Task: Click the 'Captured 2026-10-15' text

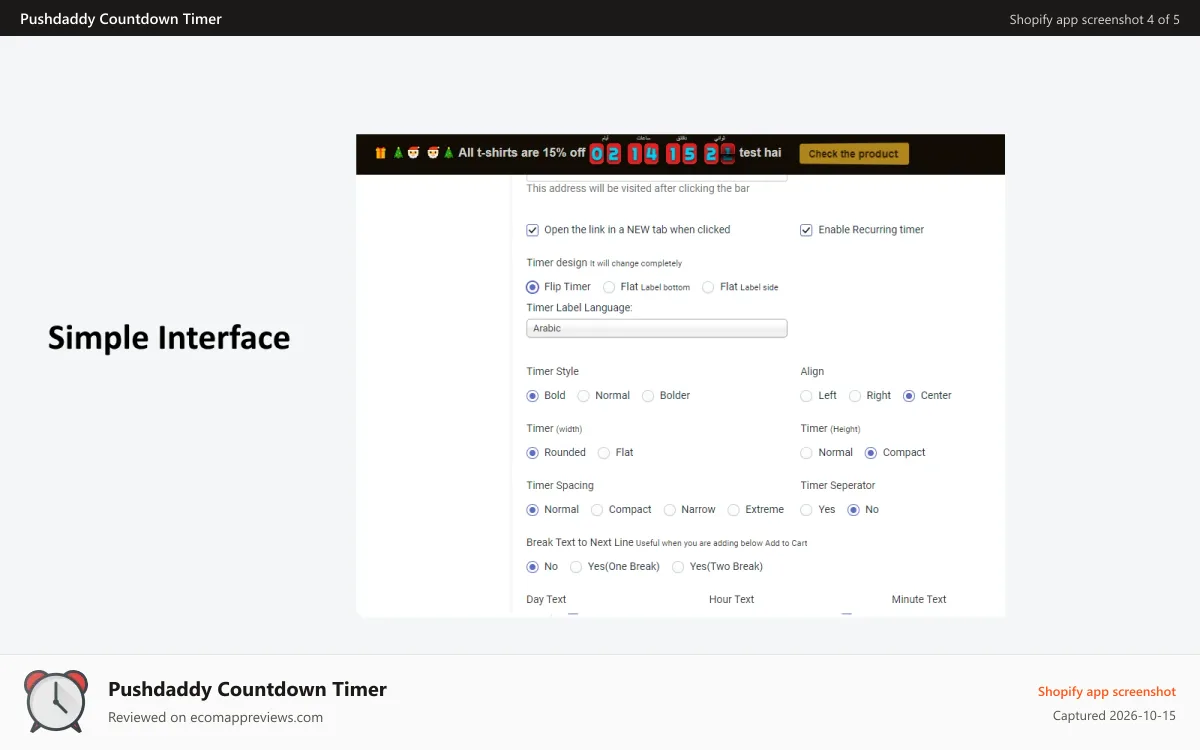Action: 1114,716
